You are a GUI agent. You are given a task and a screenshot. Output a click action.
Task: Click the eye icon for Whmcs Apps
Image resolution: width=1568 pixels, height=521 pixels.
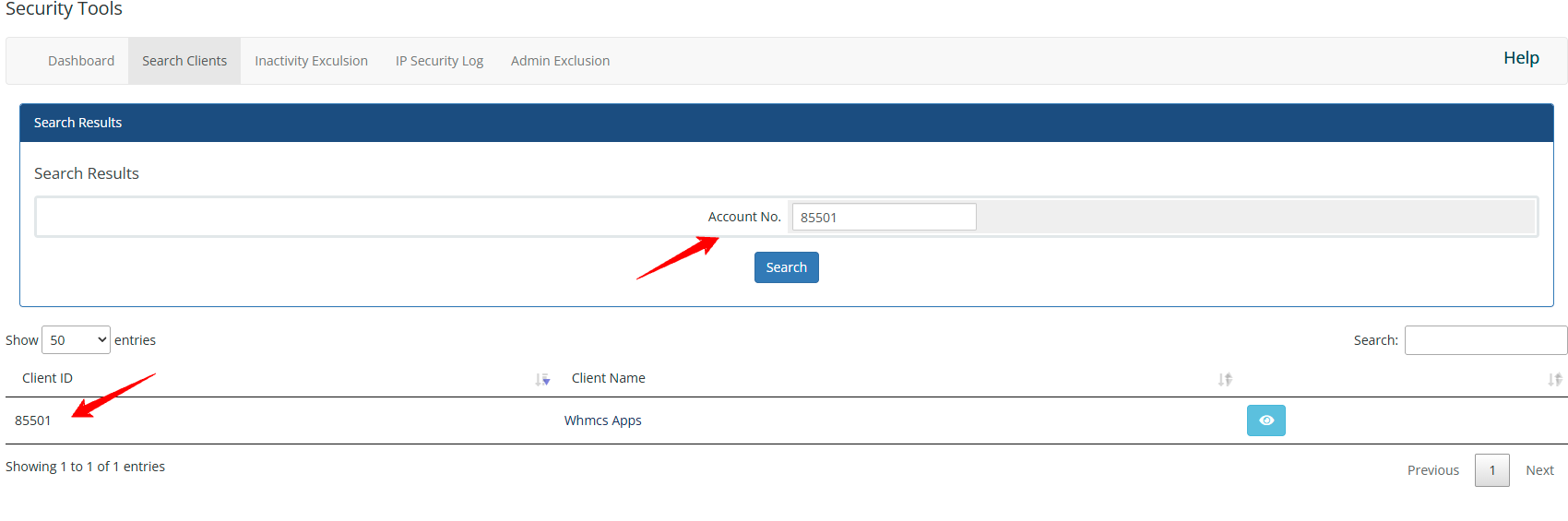1265,420
